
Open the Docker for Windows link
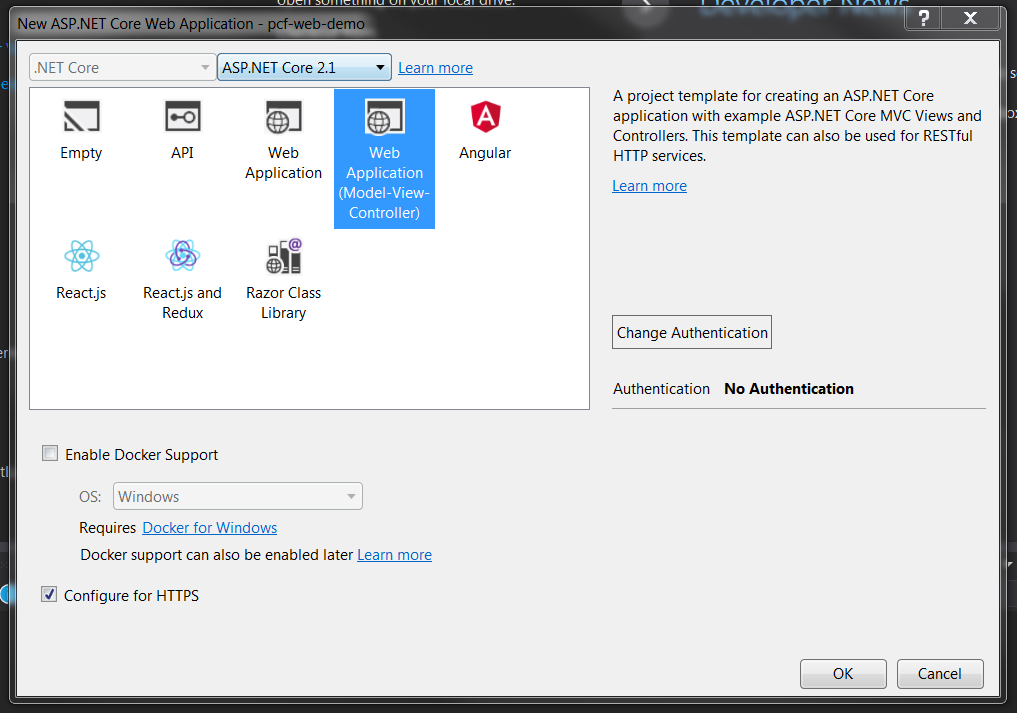pyautogui.click(x=209, y=528)
